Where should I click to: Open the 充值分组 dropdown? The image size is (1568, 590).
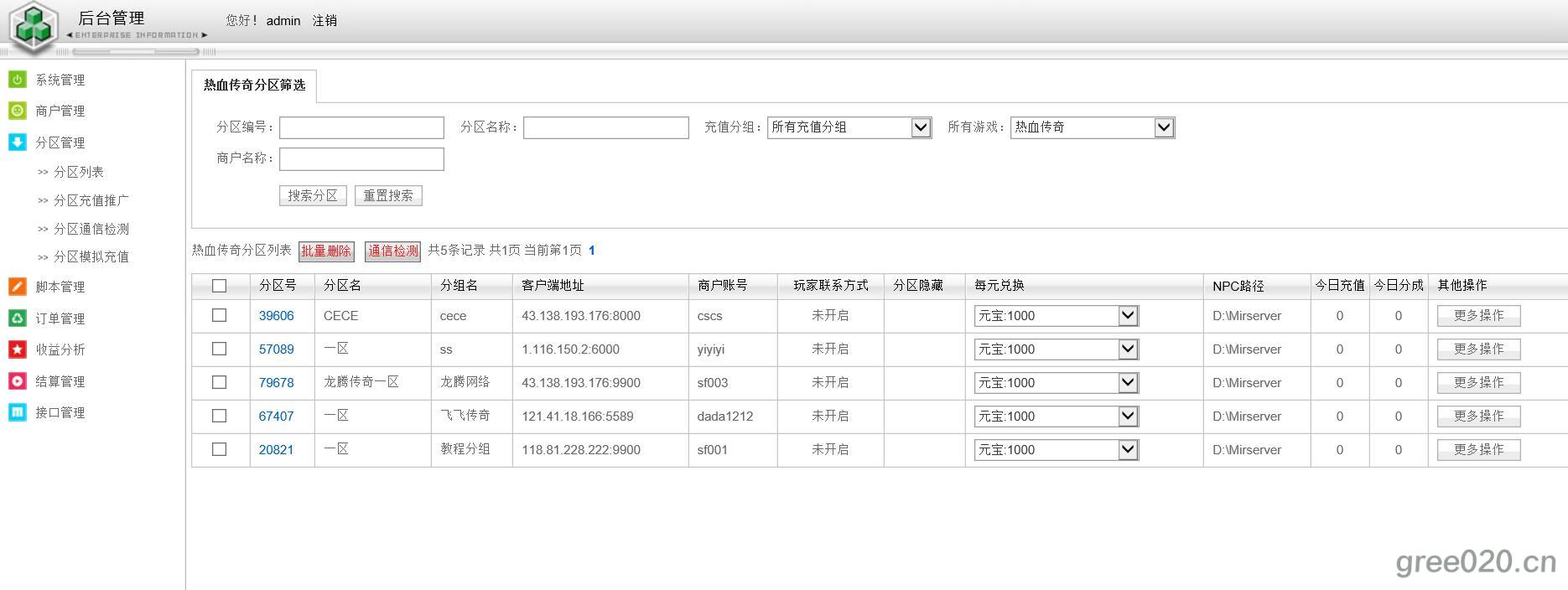point(849,127)
